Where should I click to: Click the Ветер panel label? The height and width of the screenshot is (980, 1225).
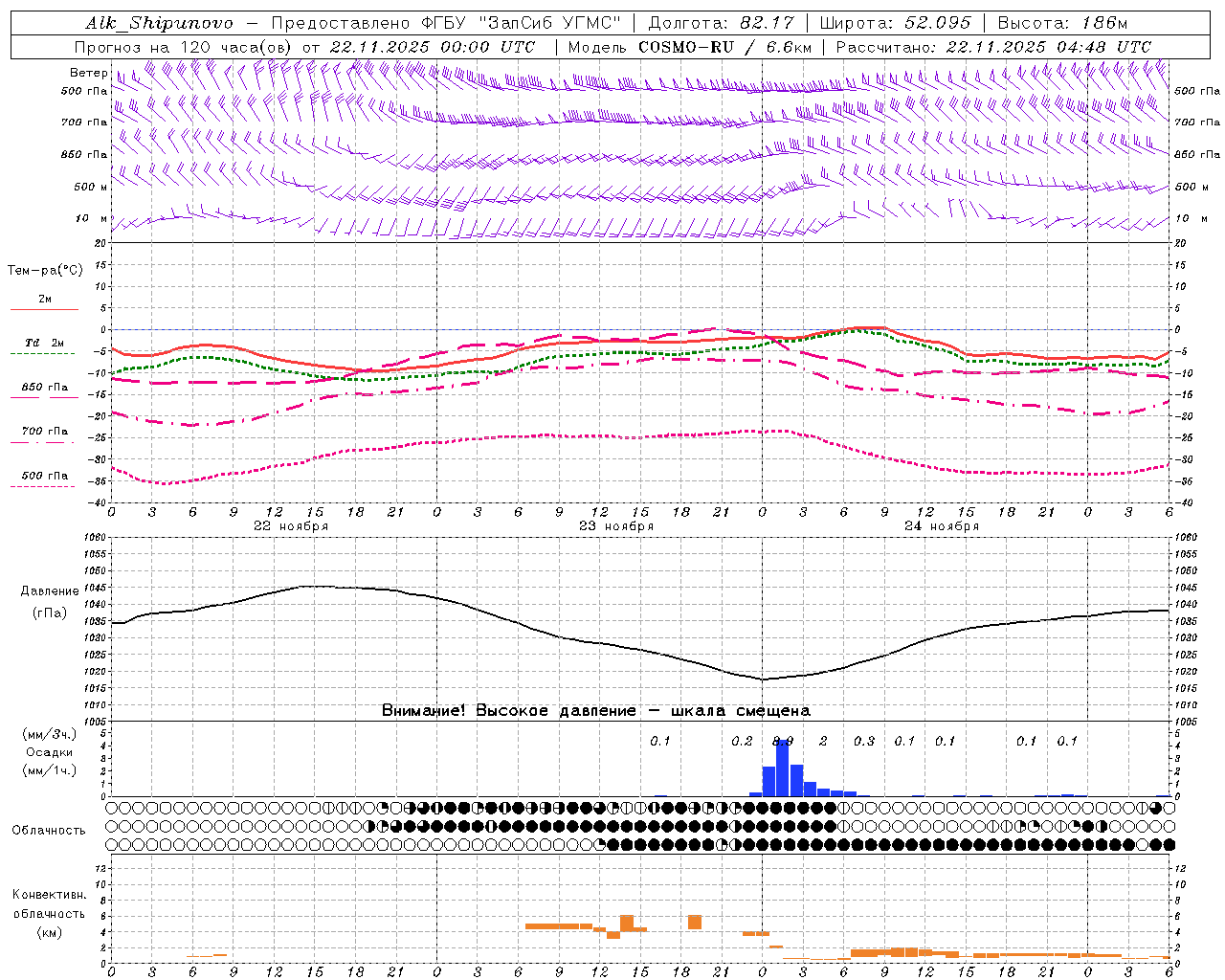point(88,73)
